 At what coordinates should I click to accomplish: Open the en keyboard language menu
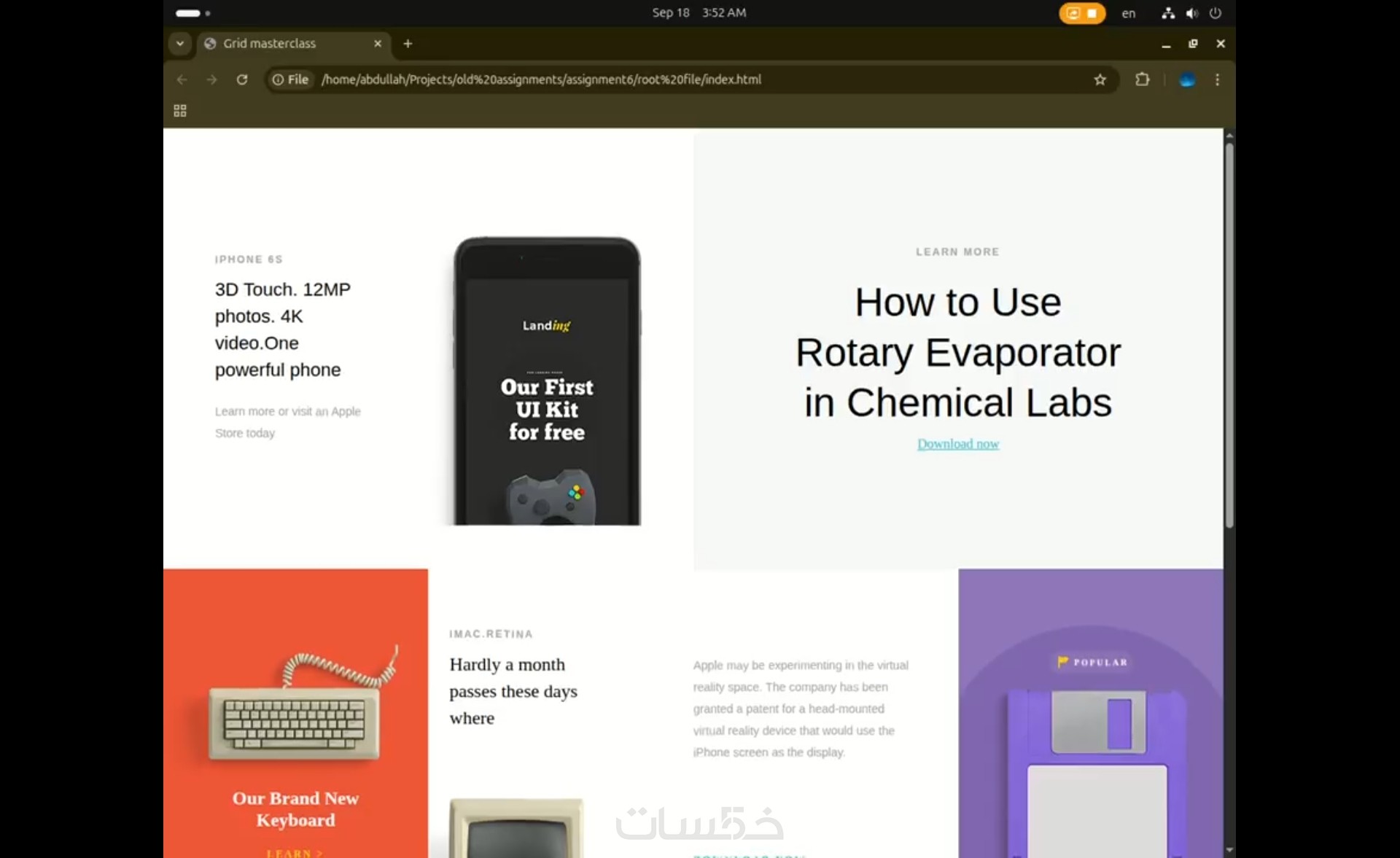(1128, 13)
